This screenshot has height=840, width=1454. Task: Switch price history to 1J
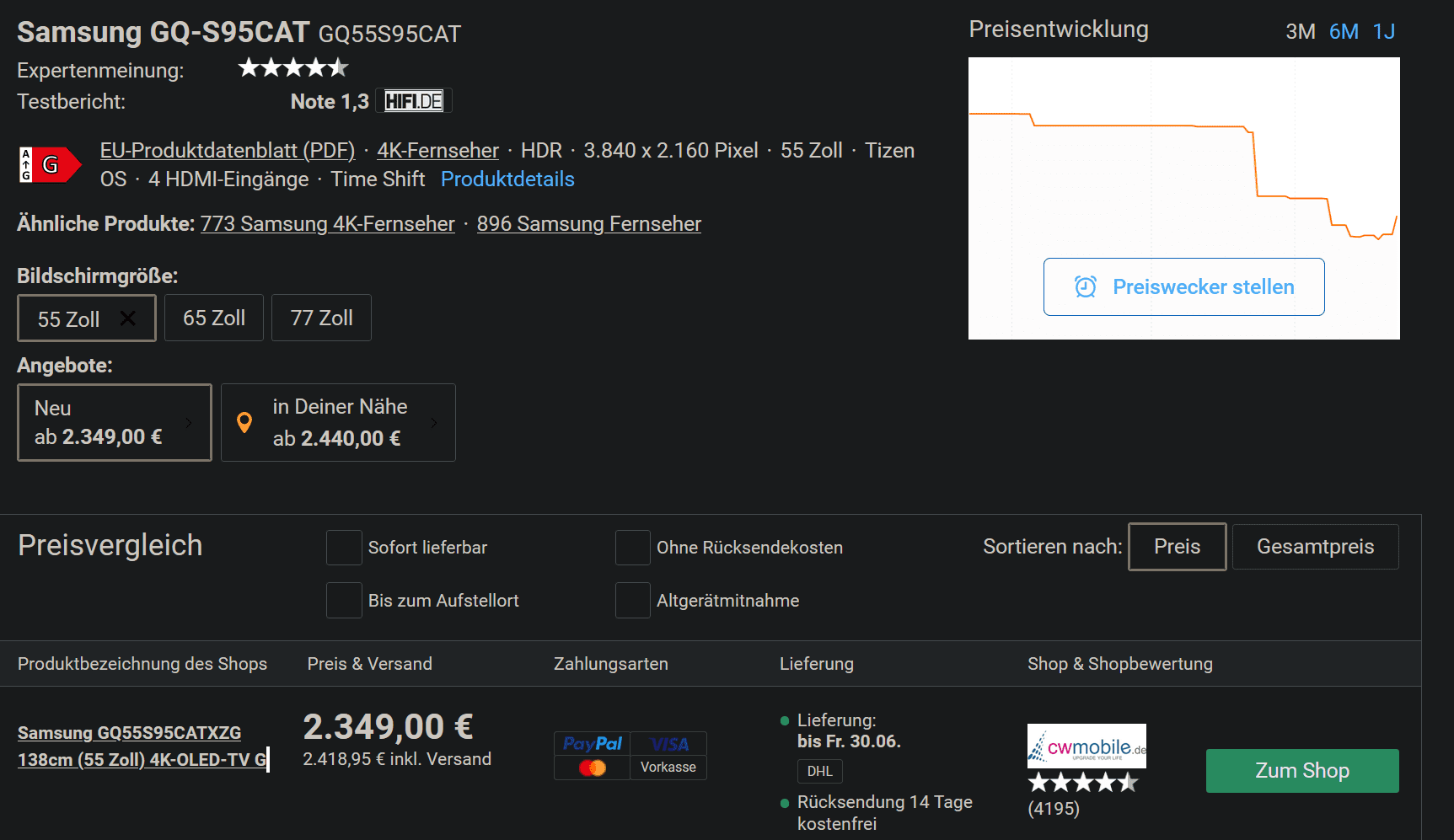tap(1384, 32)
